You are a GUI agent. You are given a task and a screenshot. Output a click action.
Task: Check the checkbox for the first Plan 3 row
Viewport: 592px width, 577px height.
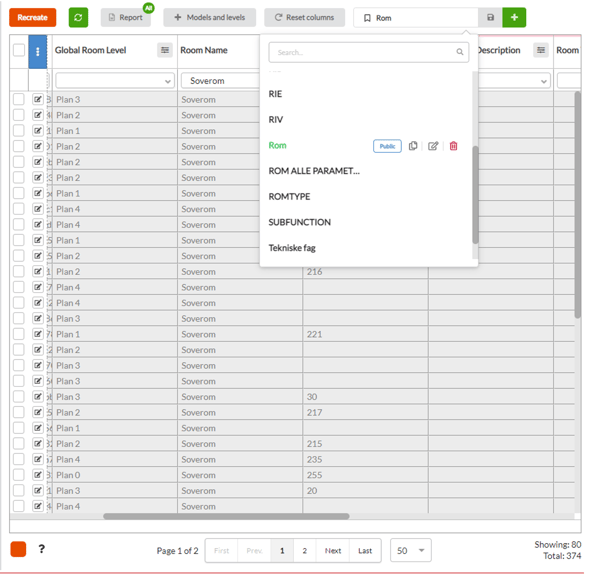click(18, 99)
